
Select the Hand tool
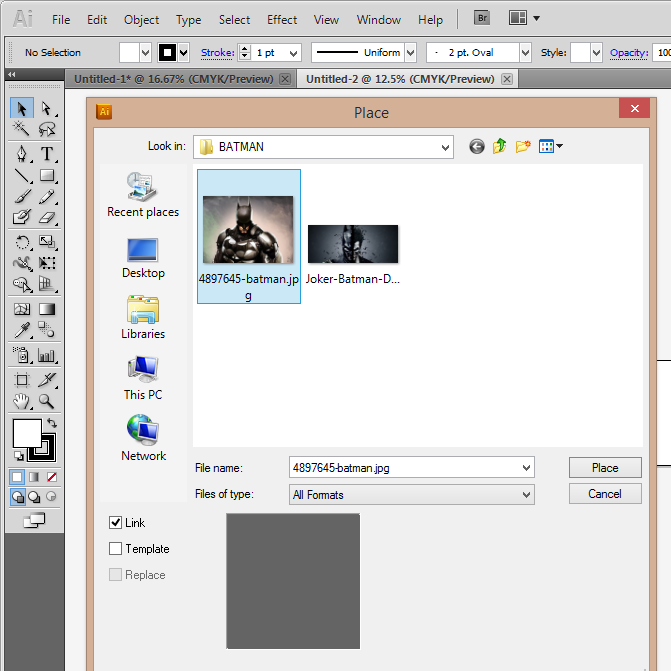click(x=22, y=401)
